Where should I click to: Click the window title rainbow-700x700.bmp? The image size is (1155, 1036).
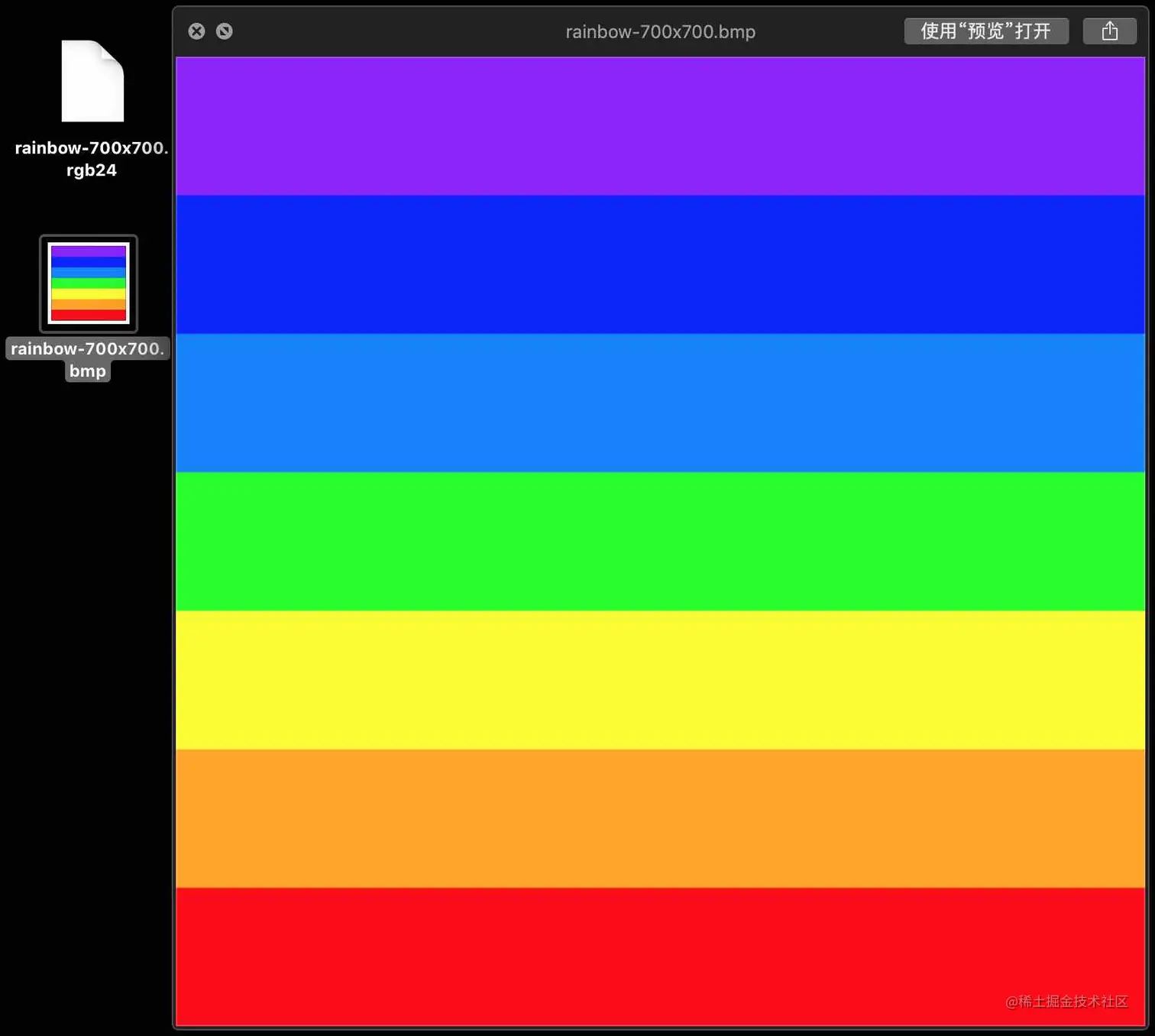(660, 31)
